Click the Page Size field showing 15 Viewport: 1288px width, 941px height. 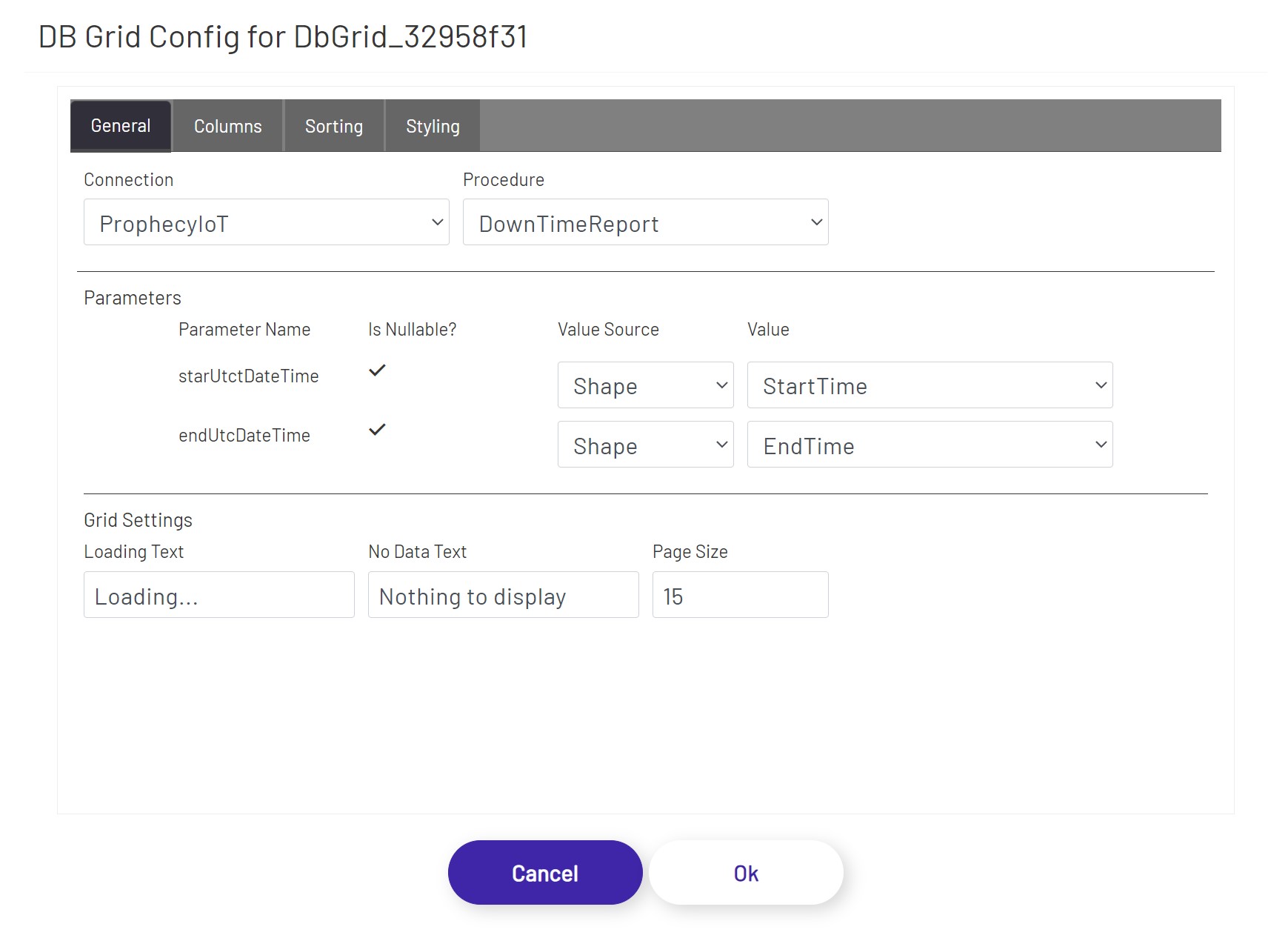[738, 594]
